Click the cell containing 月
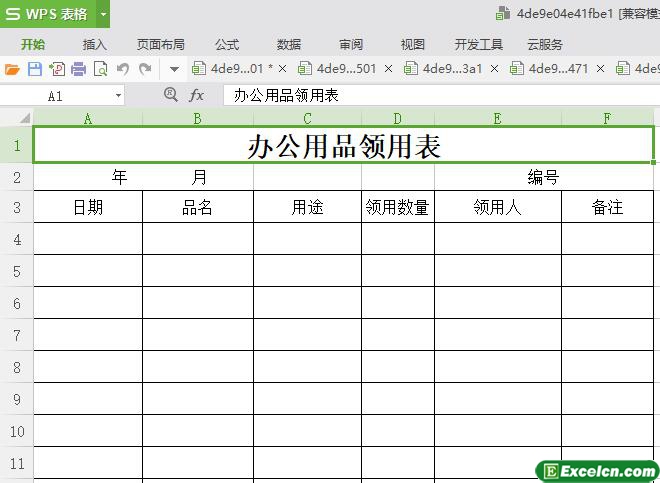 198,177
